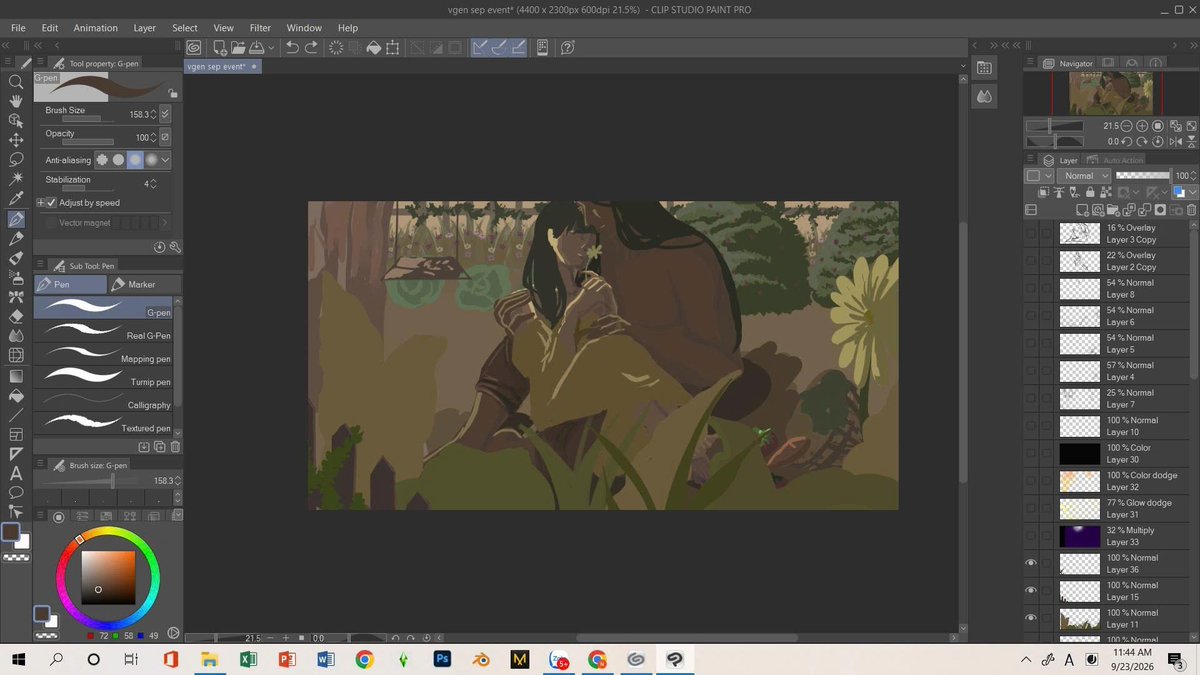Open the save icon dropdown arrow

(x=270, y=47)
